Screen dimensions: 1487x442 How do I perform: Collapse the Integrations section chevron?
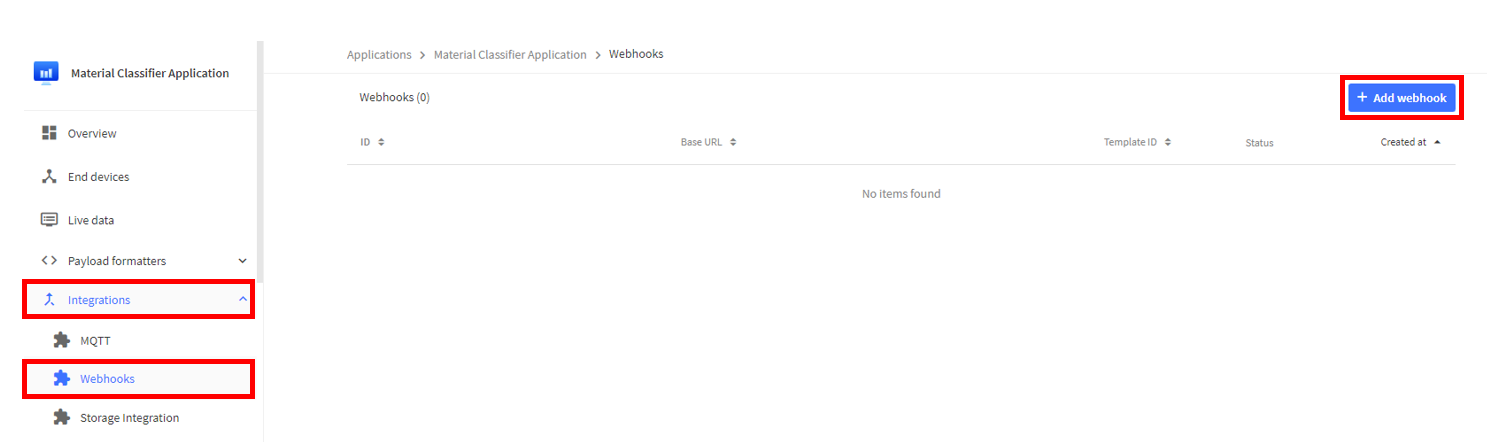(243, 300)
